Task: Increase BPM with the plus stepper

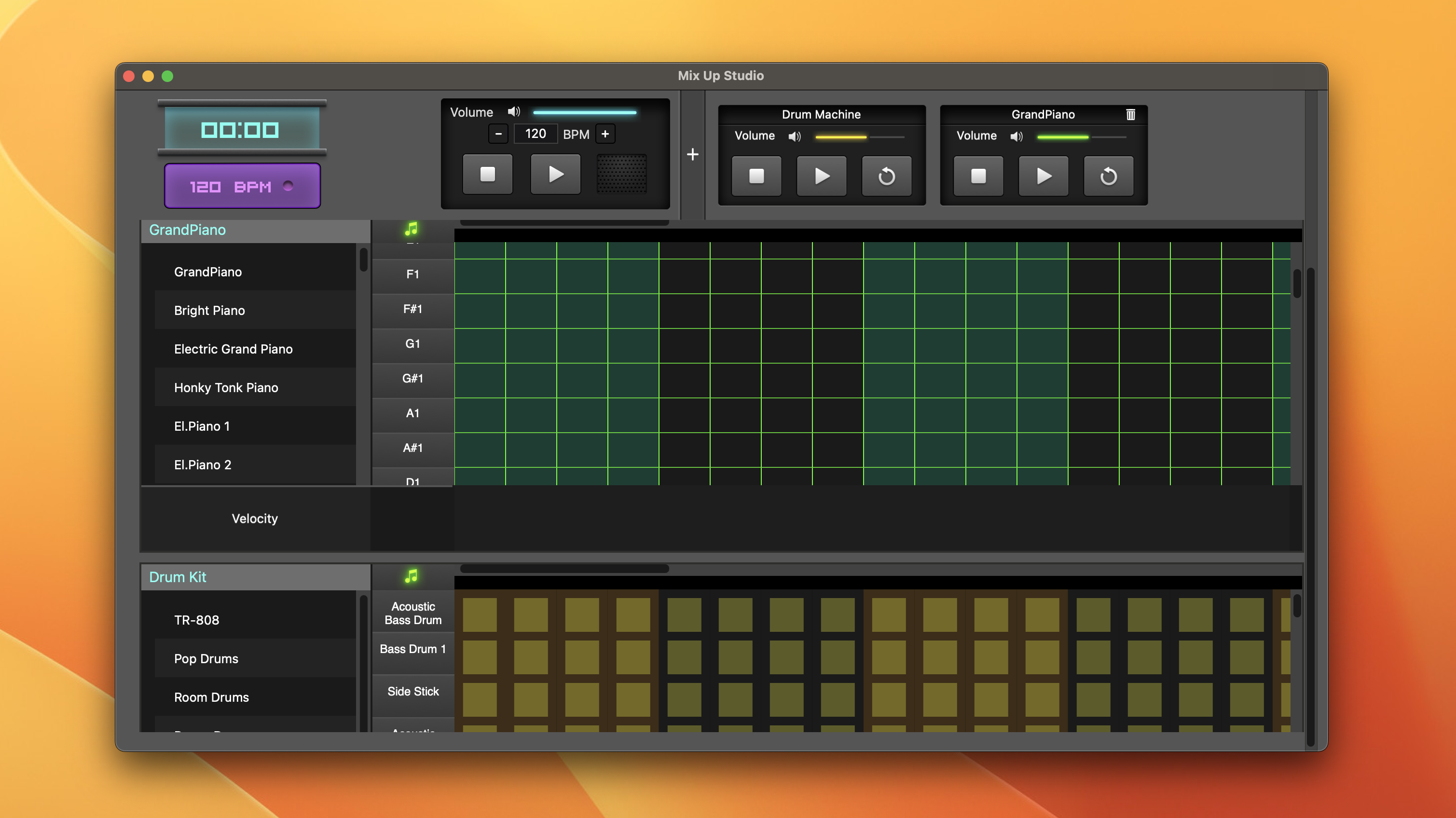Action: 605,134
